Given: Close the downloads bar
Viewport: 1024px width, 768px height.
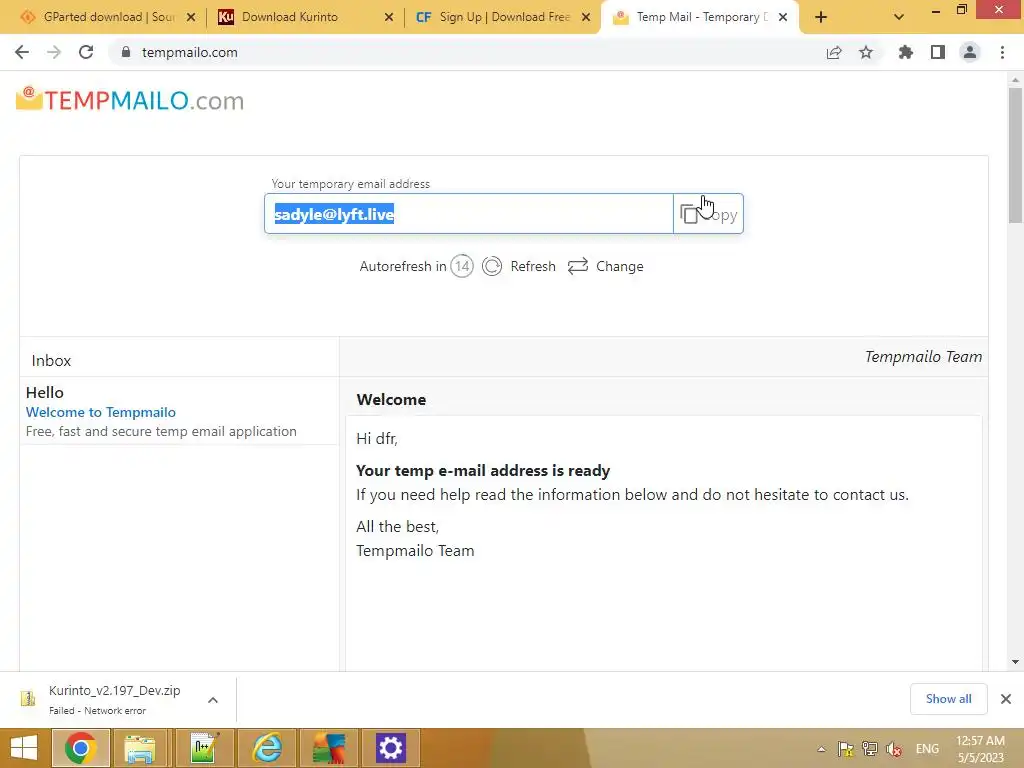Looking at the screenshot, I should [x=1006, y=699].
